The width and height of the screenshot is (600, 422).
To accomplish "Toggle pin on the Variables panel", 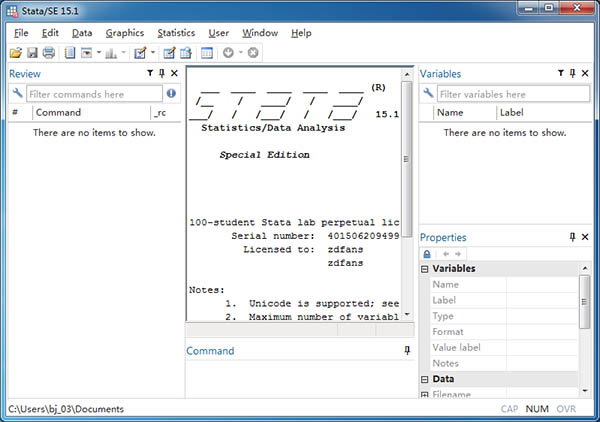I will click(x=573, y=74).
